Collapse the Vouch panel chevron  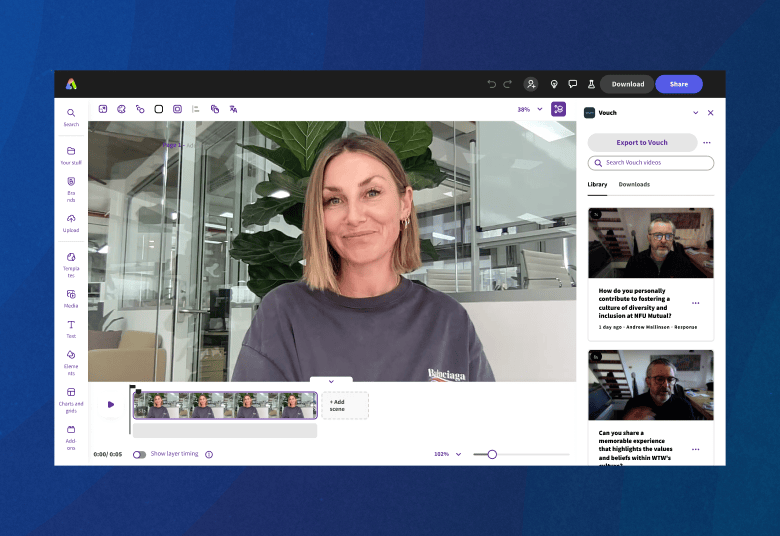(x=695, y=113)
